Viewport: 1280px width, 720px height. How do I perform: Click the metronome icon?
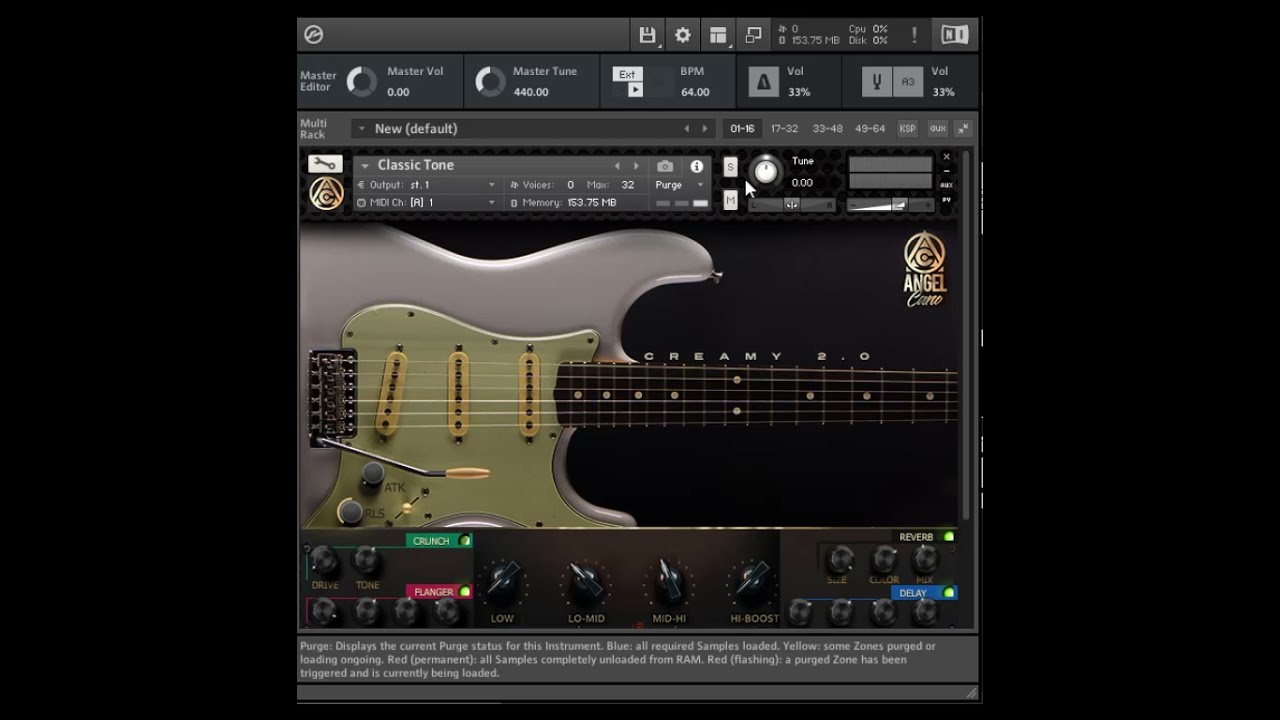(764, 82)
